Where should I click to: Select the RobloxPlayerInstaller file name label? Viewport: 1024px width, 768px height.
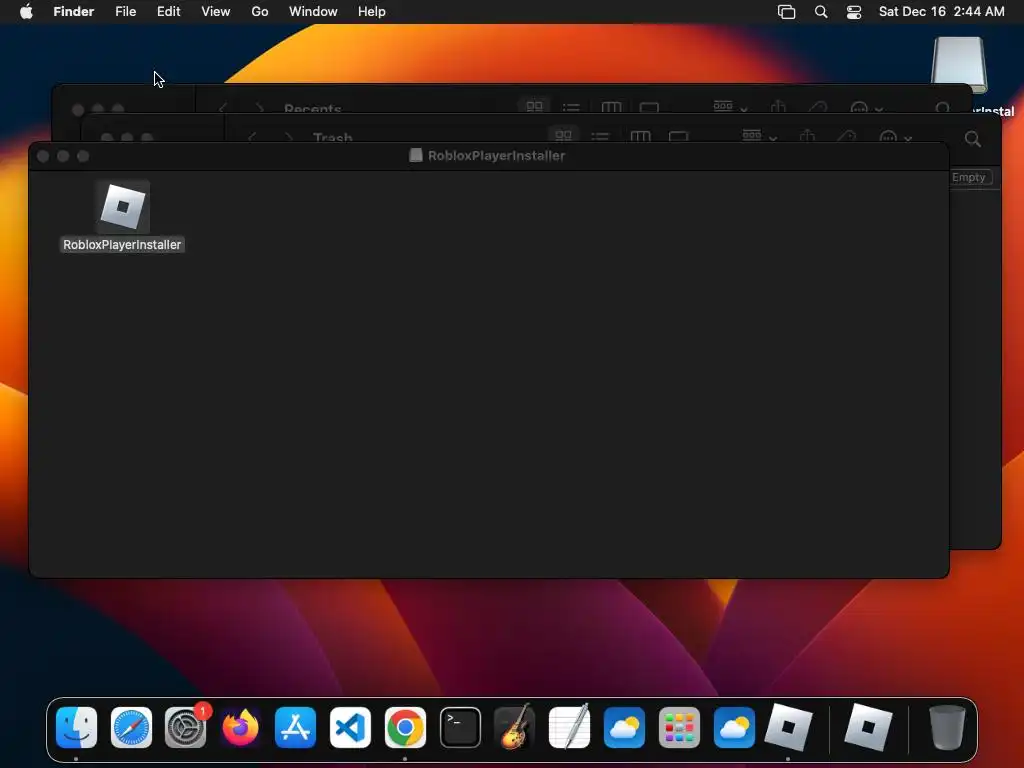[x=122, y=245]
